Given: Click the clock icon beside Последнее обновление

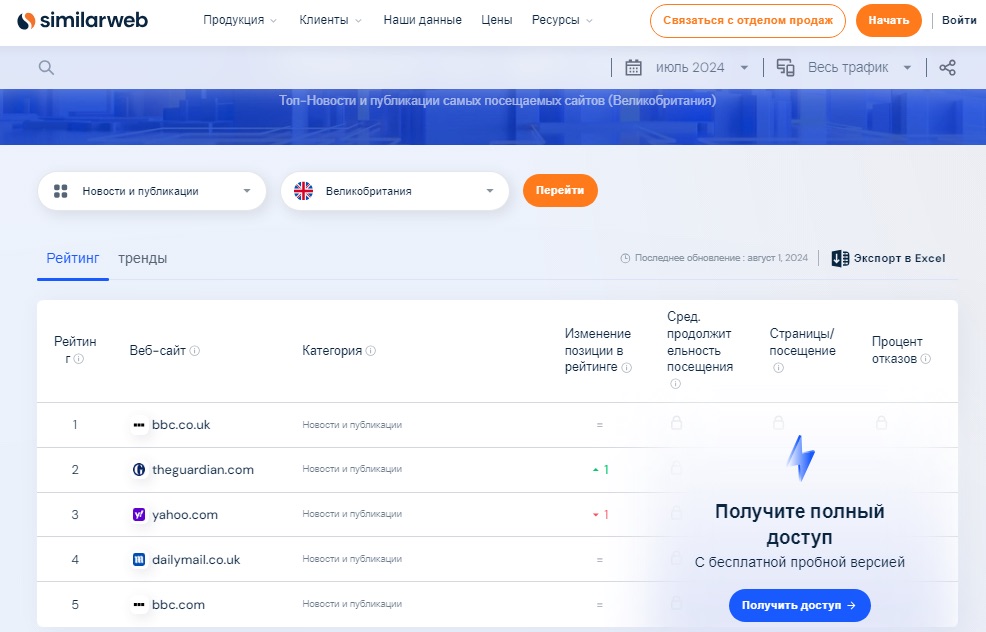Looking at the screenshot, I should [625, 258].
